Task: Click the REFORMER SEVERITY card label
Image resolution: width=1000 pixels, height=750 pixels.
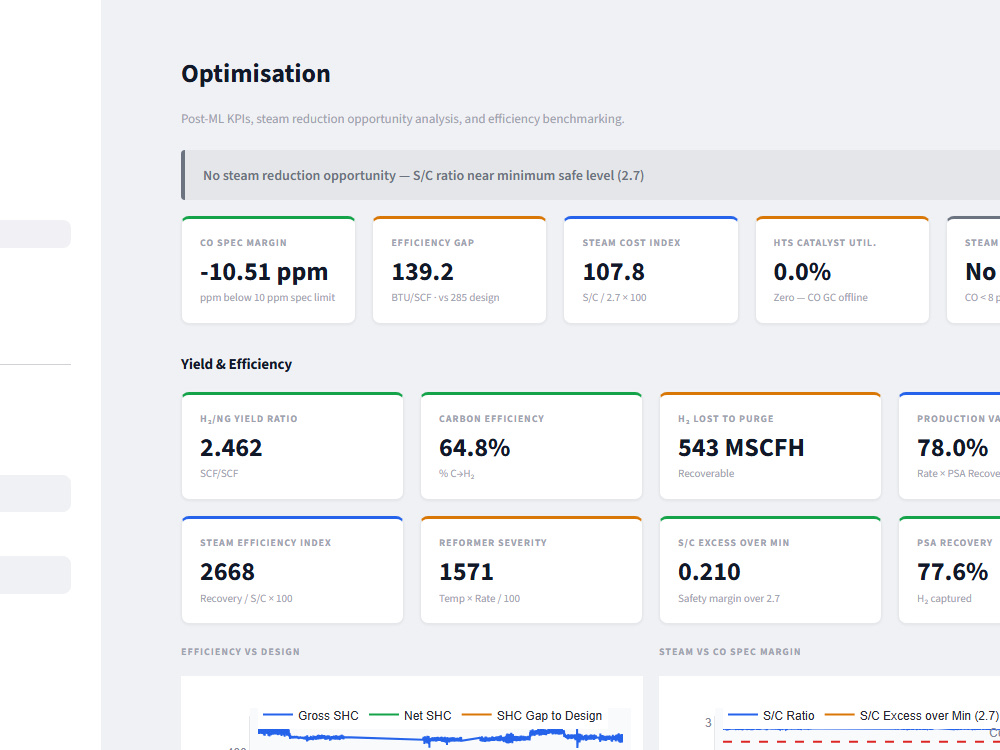Action: coord(493,543)
